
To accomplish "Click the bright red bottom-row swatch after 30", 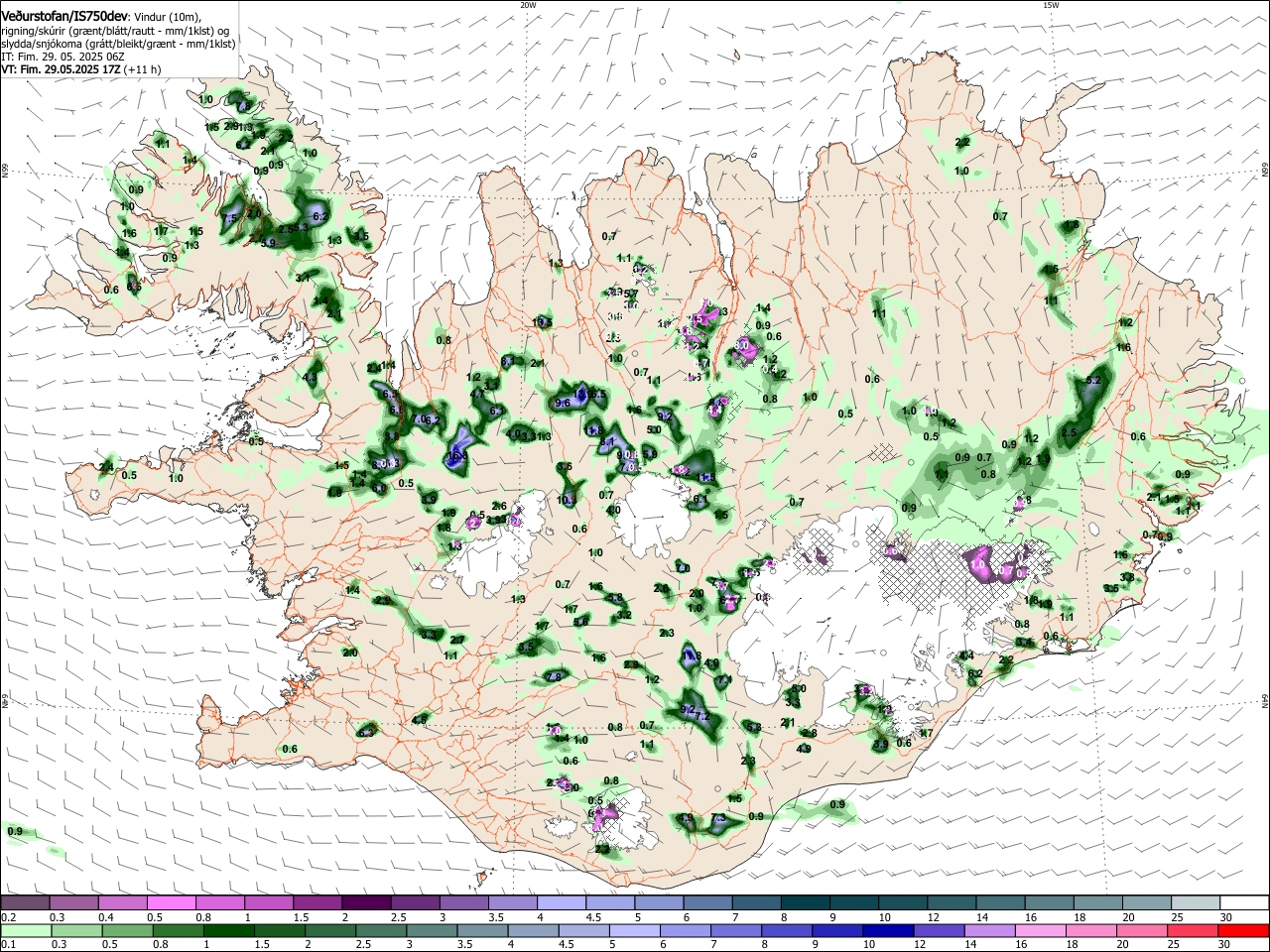I will coord(1242,930).
